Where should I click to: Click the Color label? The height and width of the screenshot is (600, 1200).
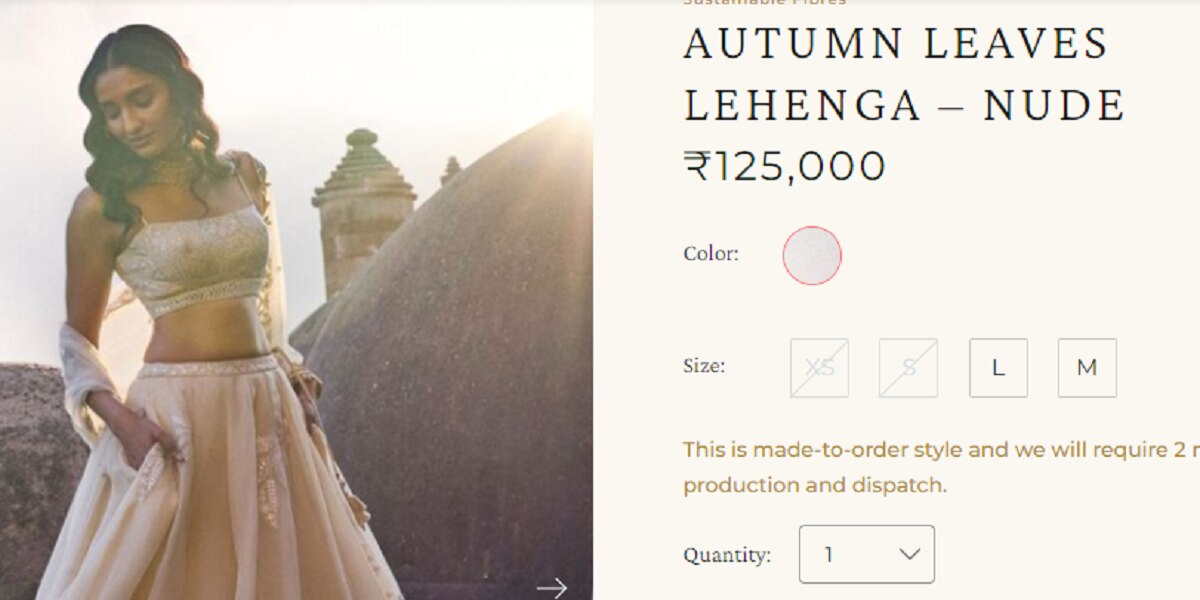[x=711, y=254]
